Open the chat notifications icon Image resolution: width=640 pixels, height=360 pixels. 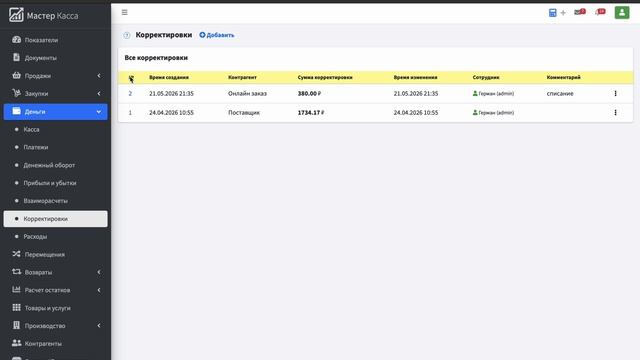click(x=600, y=12)
